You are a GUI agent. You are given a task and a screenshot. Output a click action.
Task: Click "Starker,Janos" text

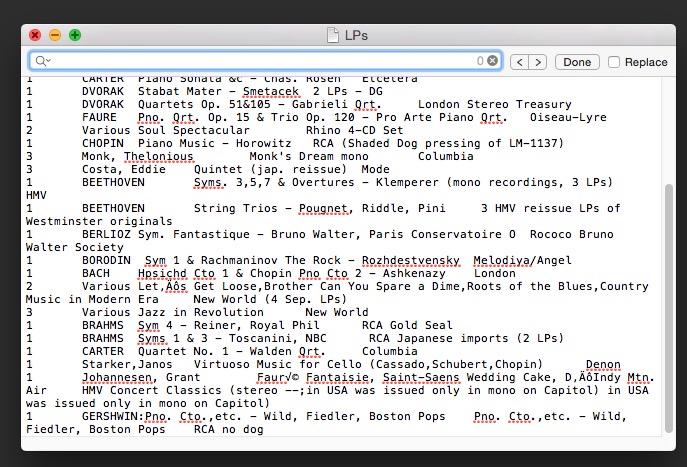tap(127, 364)
